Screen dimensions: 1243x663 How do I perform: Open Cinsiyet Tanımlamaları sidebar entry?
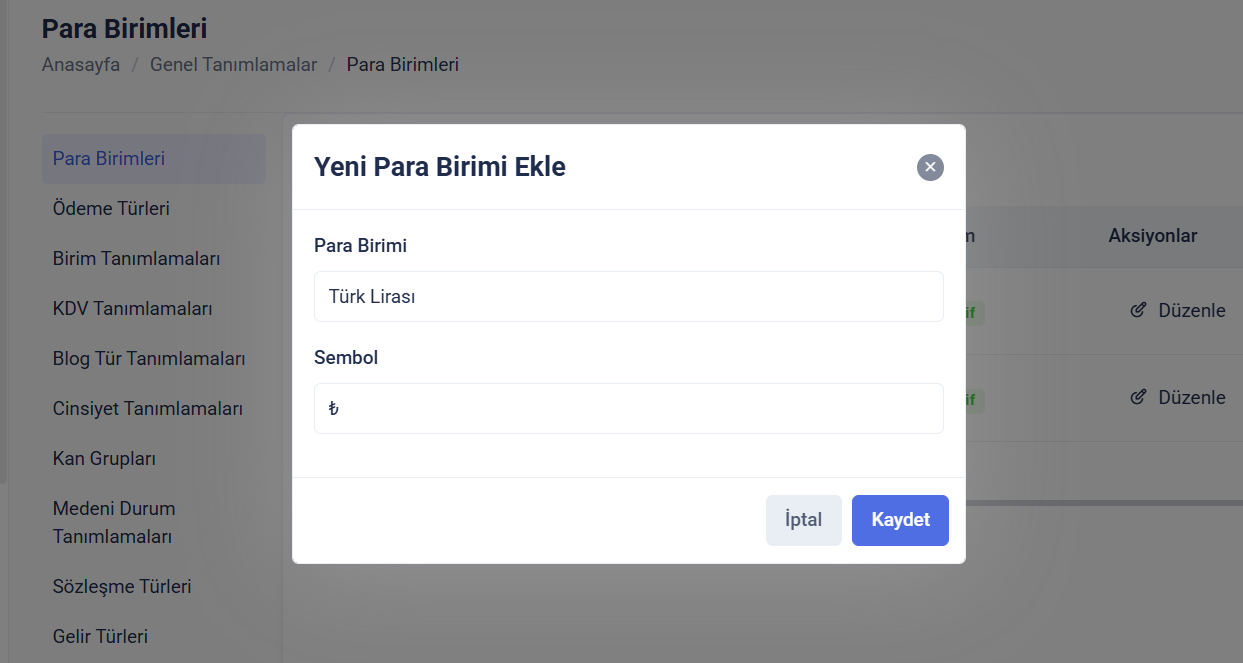[x=147, y=409]
